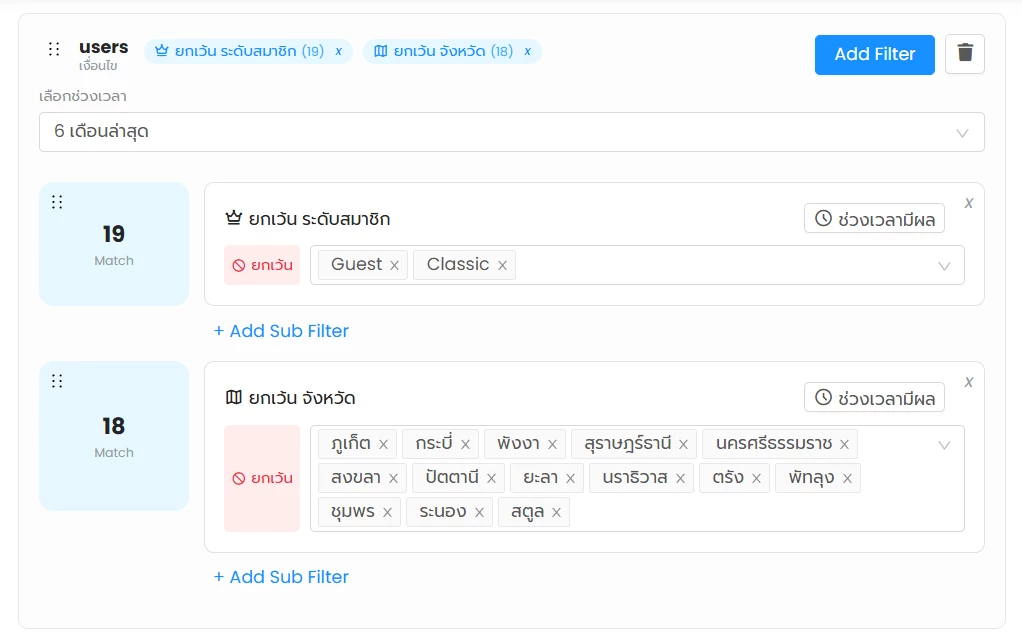Click drag handle beside users title
This screenshot has width=1022, height=641.
pos(55,49)
